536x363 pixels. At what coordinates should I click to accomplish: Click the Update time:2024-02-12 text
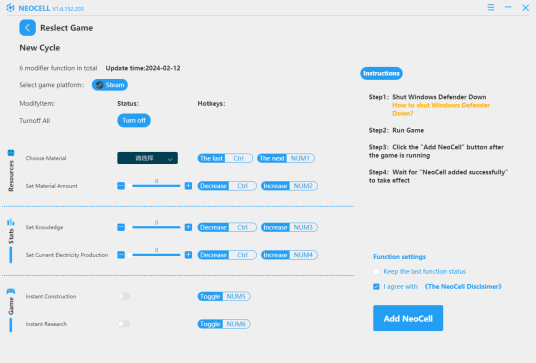coord(143,68)
